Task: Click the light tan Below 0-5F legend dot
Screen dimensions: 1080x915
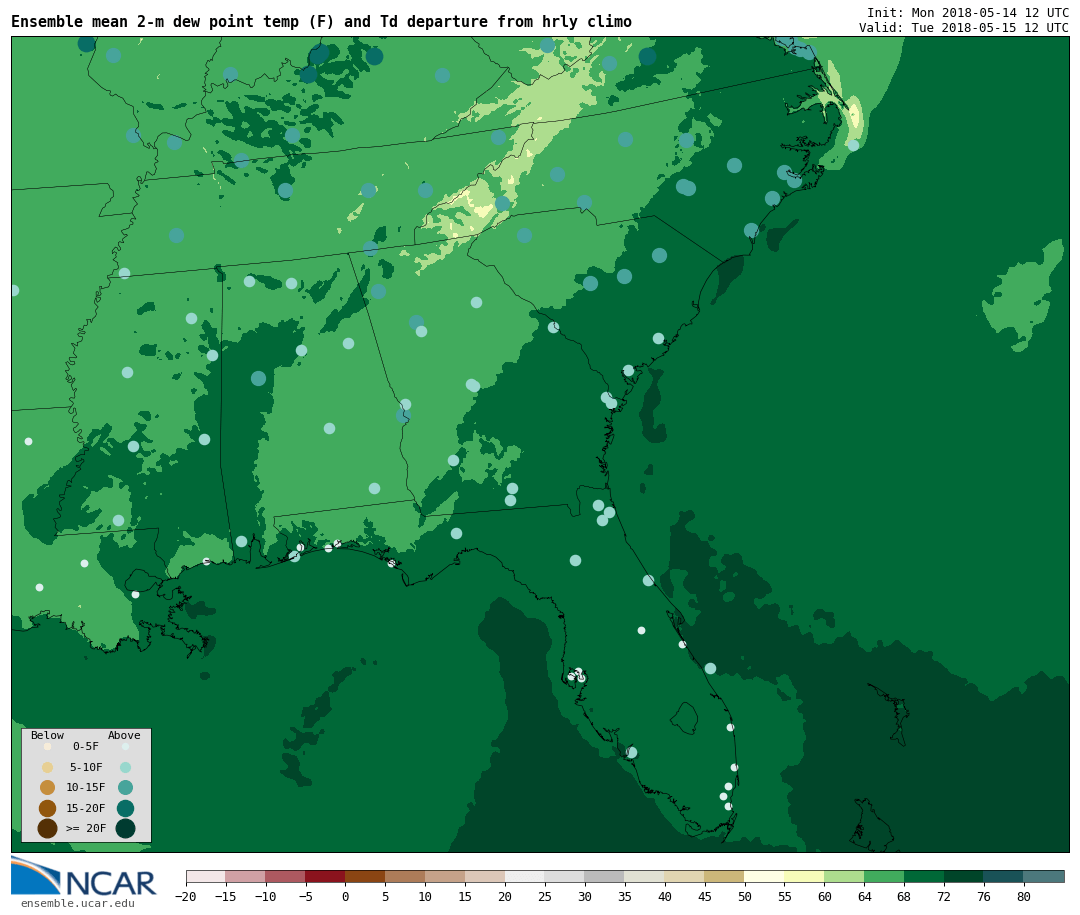Action: [48, 746]
